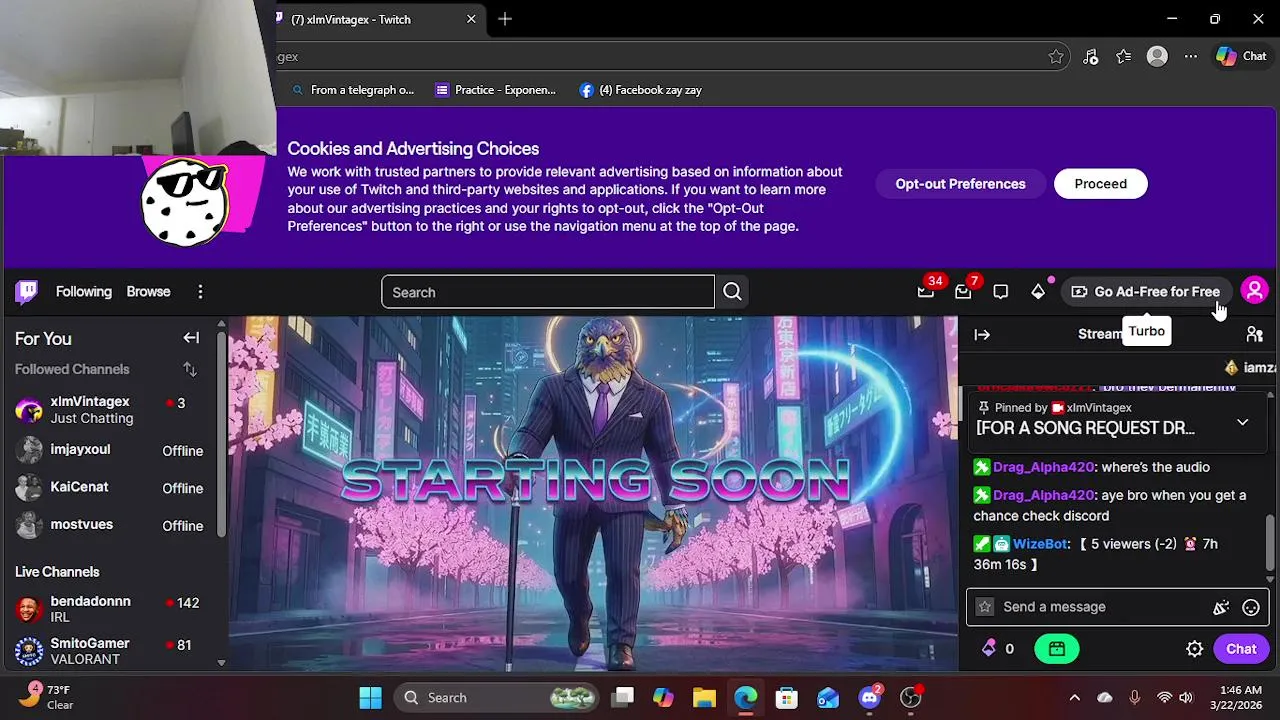Viewport: 1280px width, 720px height.
Task: Click the Proceed button
Action: tap(1100, 184)
